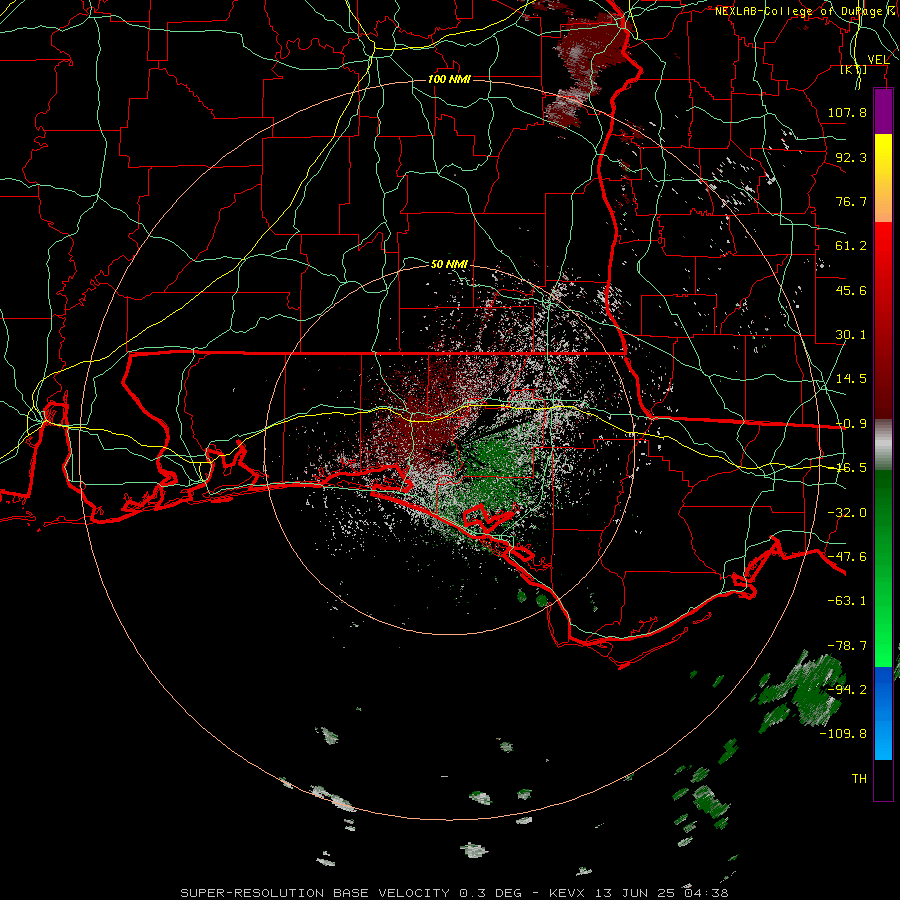
Task: Click the 61.2 value on velocity scale
Action: [x=851, y=246]
